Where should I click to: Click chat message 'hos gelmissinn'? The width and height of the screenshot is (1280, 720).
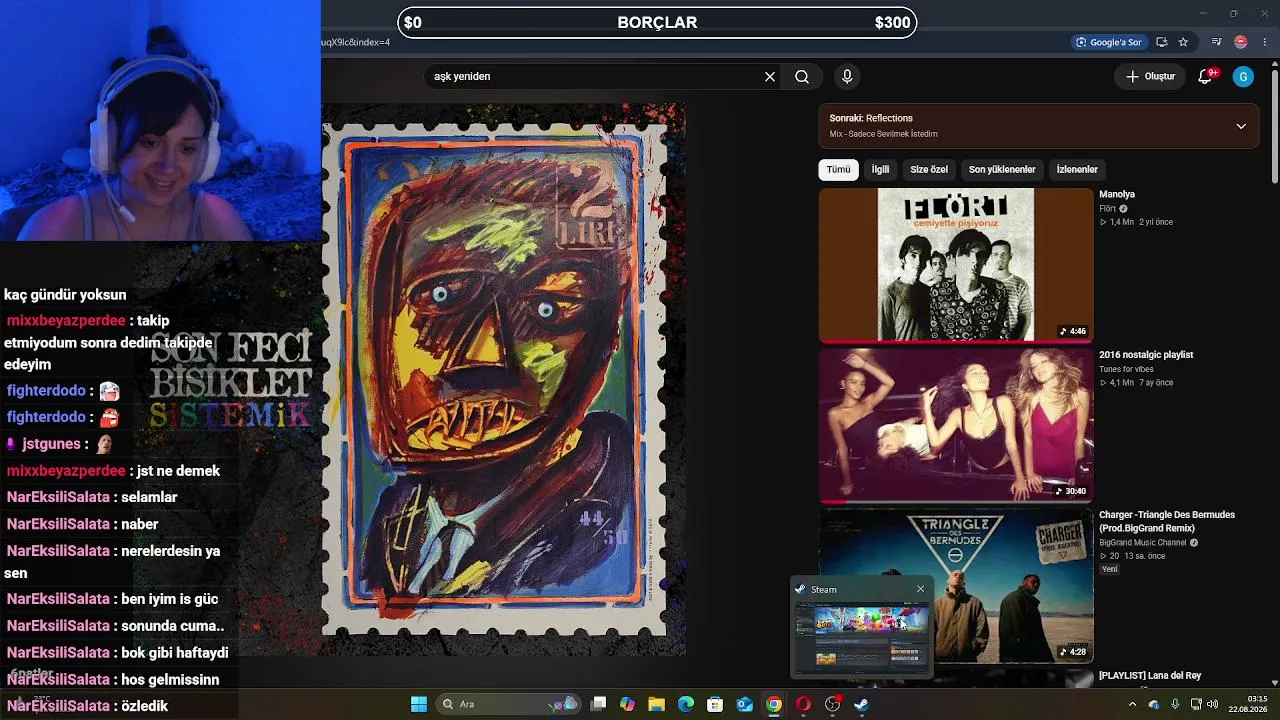pyautogui.click(x=169, y=680)
